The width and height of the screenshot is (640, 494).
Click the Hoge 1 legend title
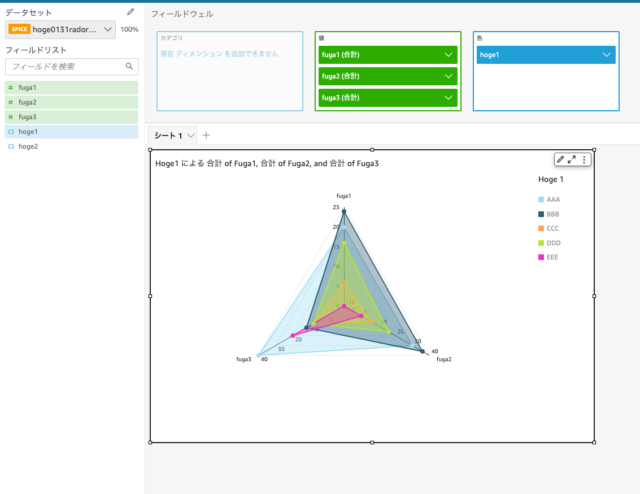(551, 179)
